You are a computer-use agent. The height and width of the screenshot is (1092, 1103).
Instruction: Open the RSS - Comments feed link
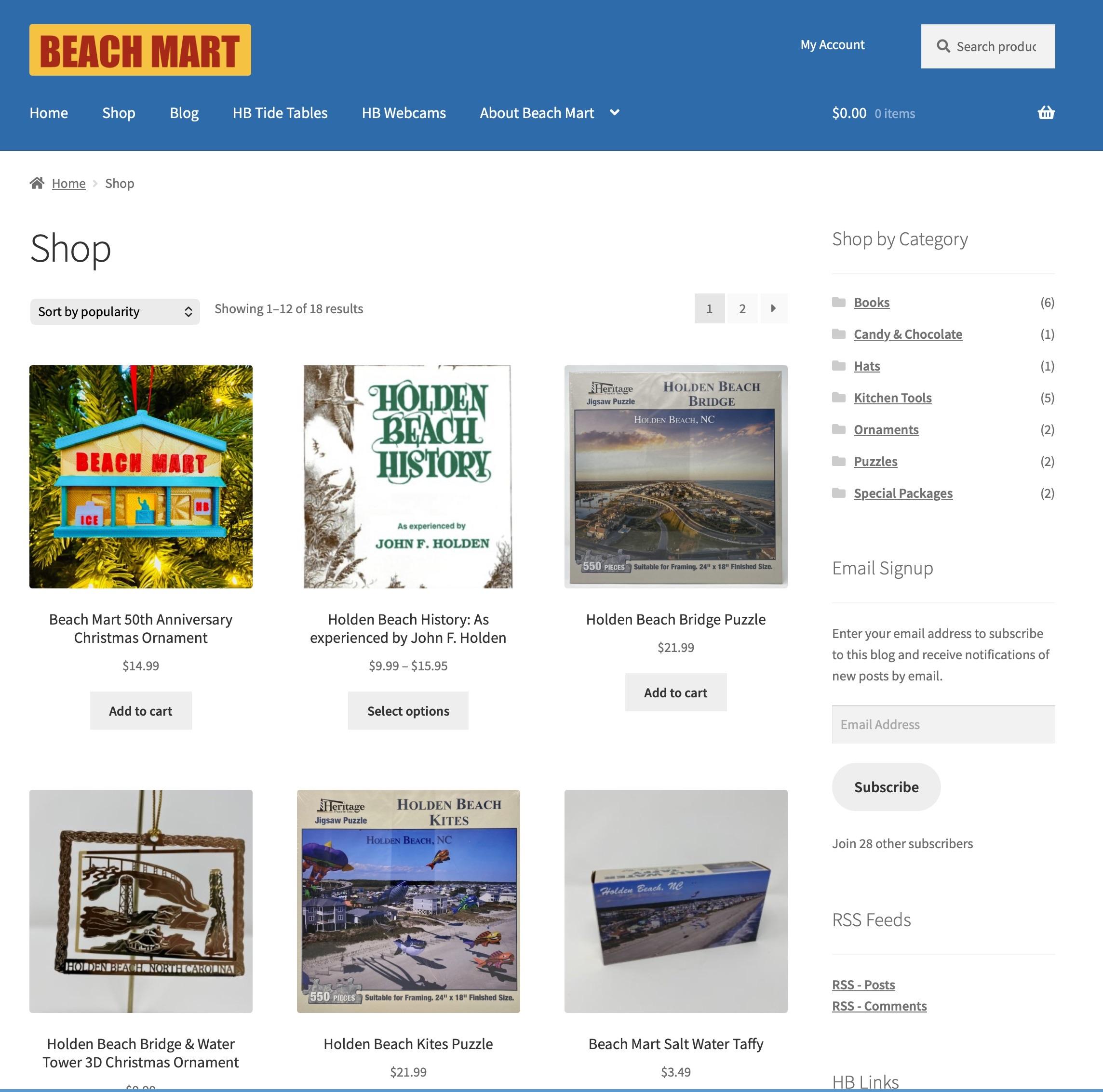pos(879,1006)
